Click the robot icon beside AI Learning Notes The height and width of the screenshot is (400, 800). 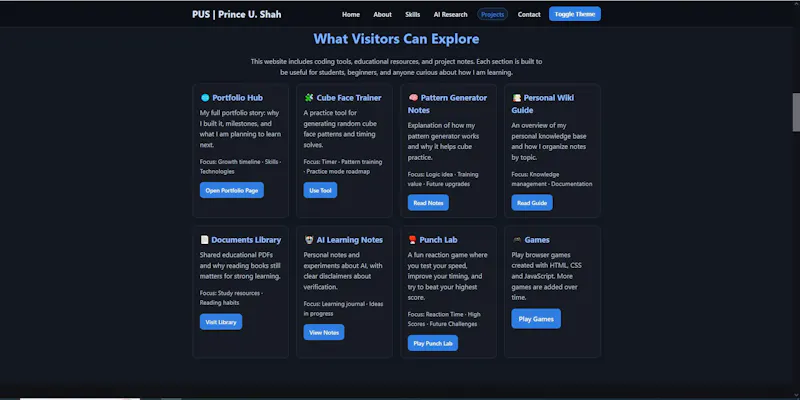309,240
